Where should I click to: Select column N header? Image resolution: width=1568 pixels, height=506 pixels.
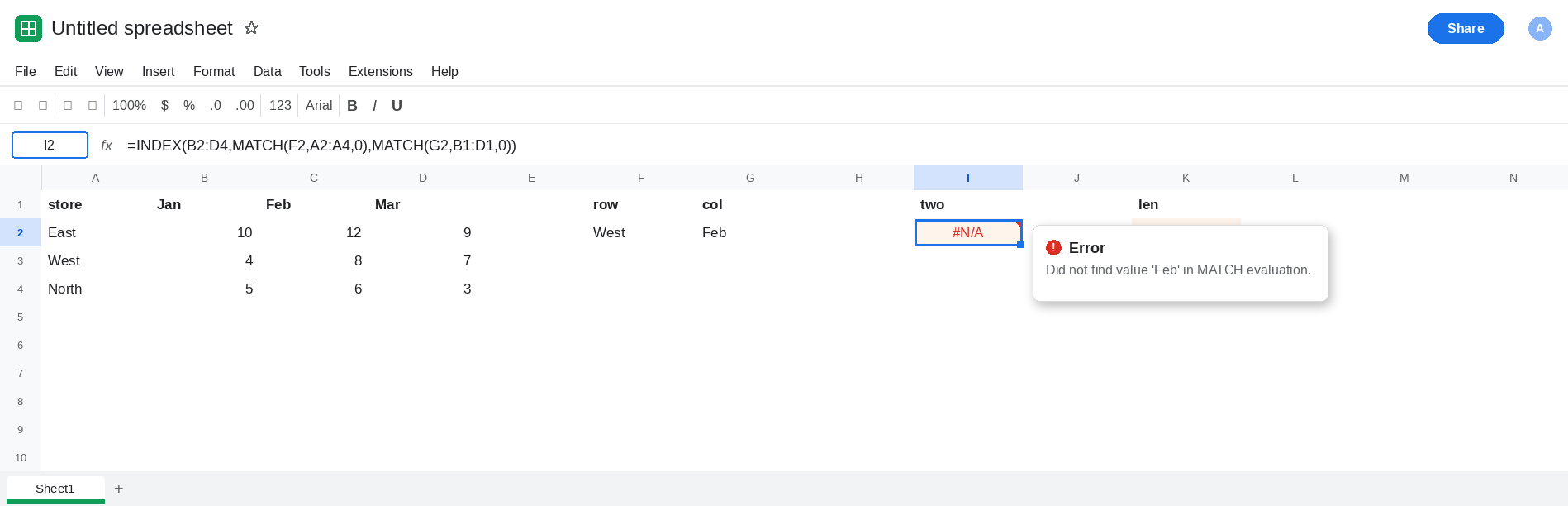click(x=1513, y=178)
